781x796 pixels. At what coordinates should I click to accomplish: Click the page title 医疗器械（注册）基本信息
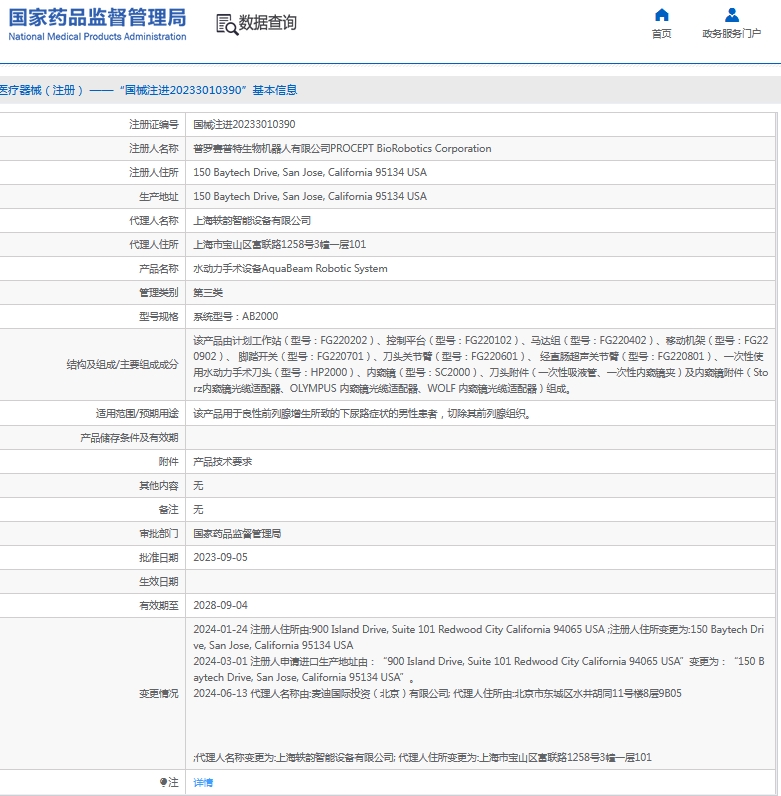click(149, 90)
